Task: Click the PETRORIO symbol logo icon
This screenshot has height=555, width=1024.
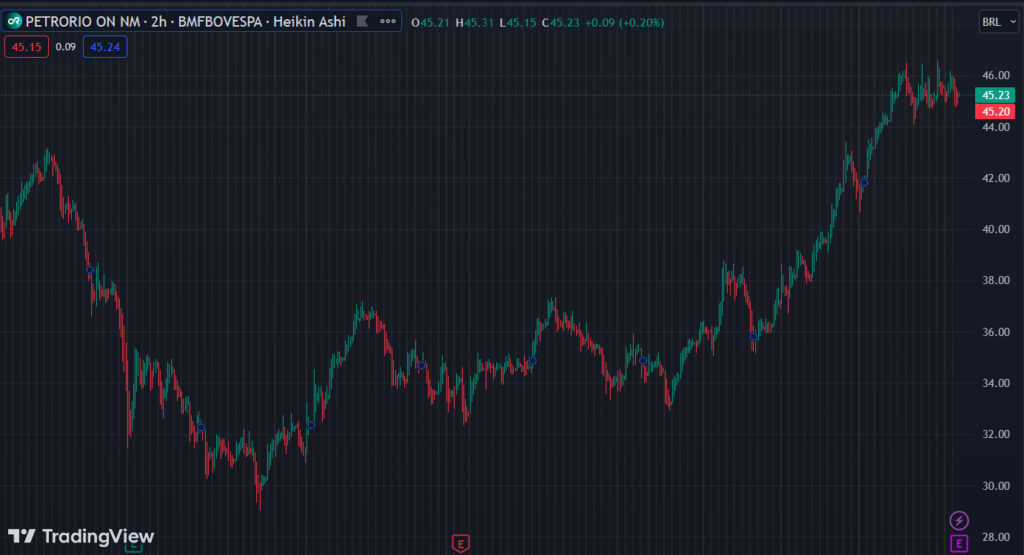Action: tap(14, 22)
